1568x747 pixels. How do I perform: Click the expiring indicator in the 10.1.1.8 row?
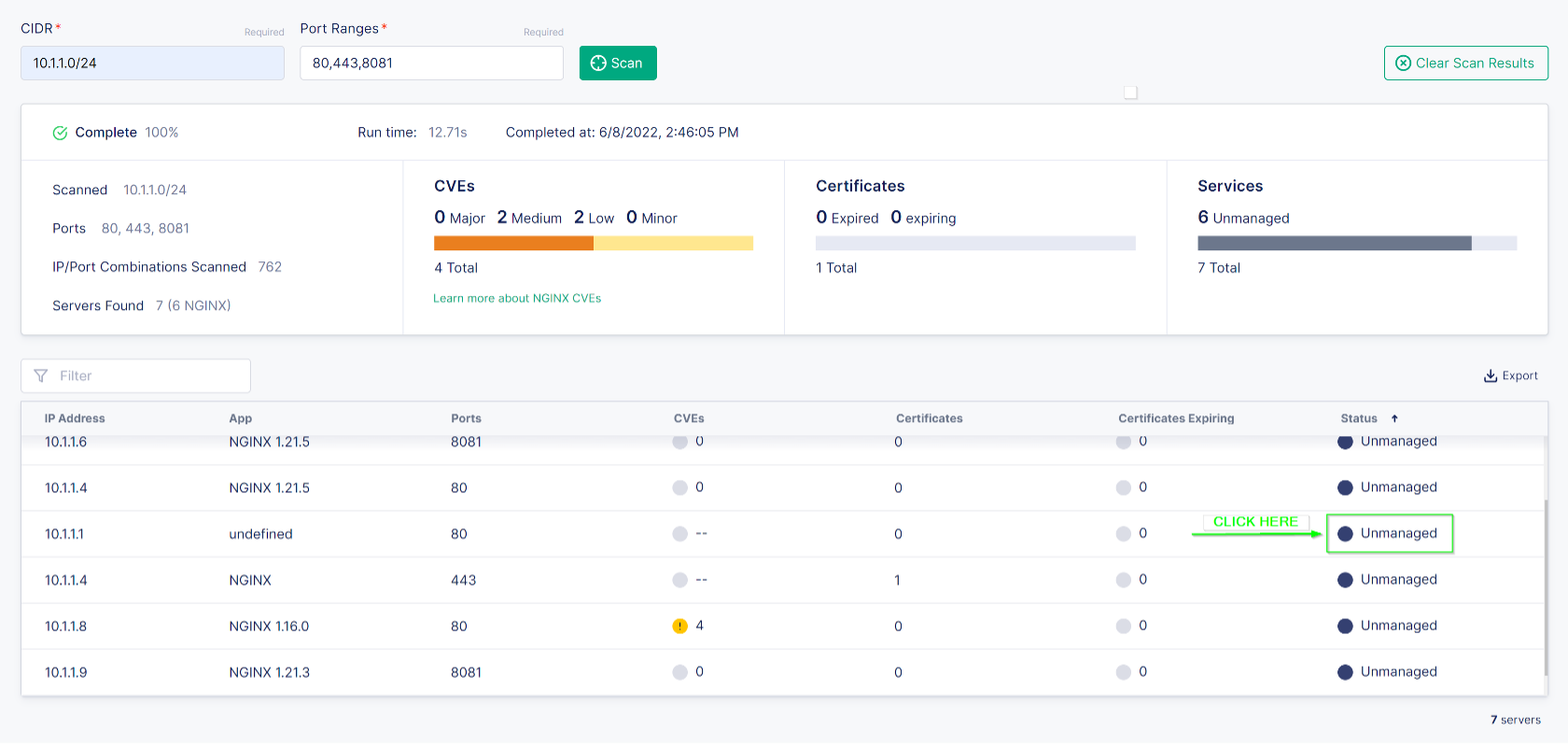coord(1124,626)
